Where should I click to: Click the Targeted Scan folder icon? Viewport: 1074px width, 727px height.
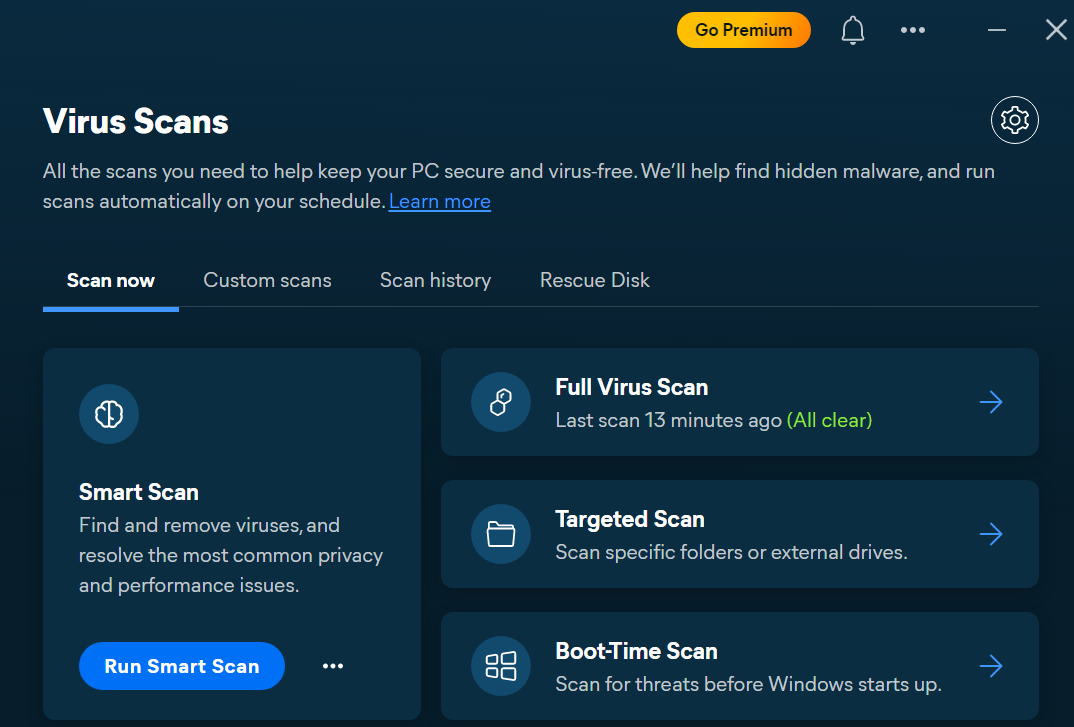(x=501, y=534)
